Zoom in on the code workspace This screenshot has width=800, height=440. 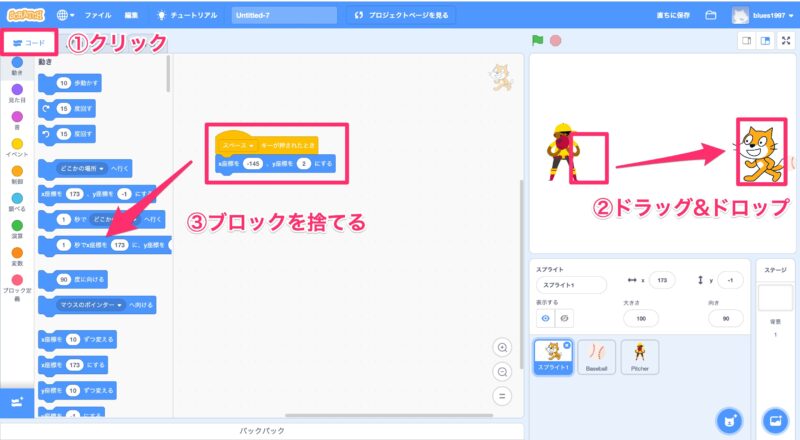503,347
